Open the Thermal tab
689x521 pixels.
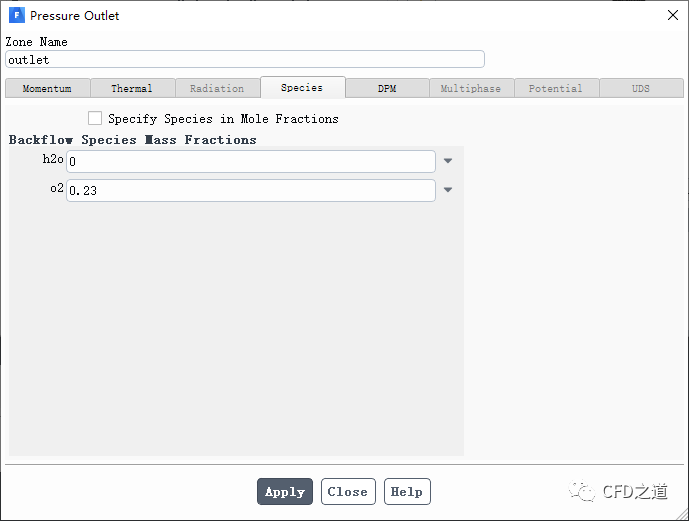click(132, 88)
